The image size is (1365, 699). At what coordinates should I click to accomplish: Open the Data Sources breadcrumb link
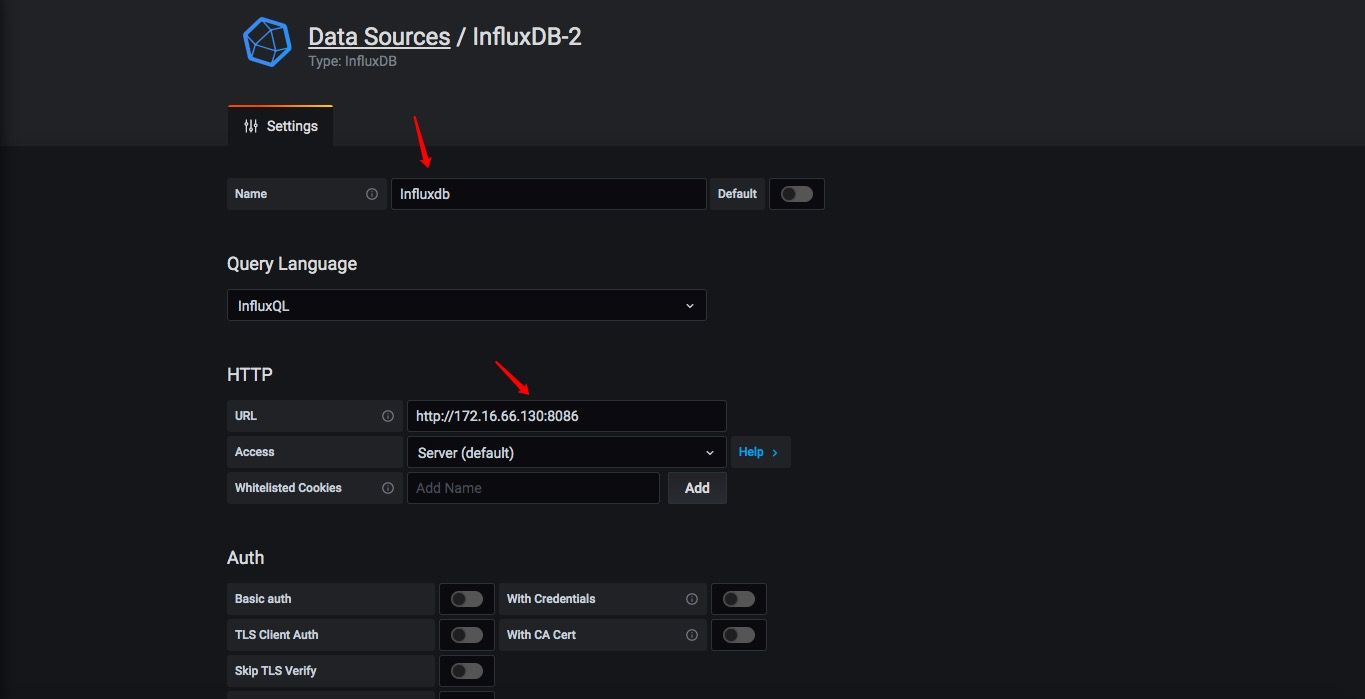point(379,37)
